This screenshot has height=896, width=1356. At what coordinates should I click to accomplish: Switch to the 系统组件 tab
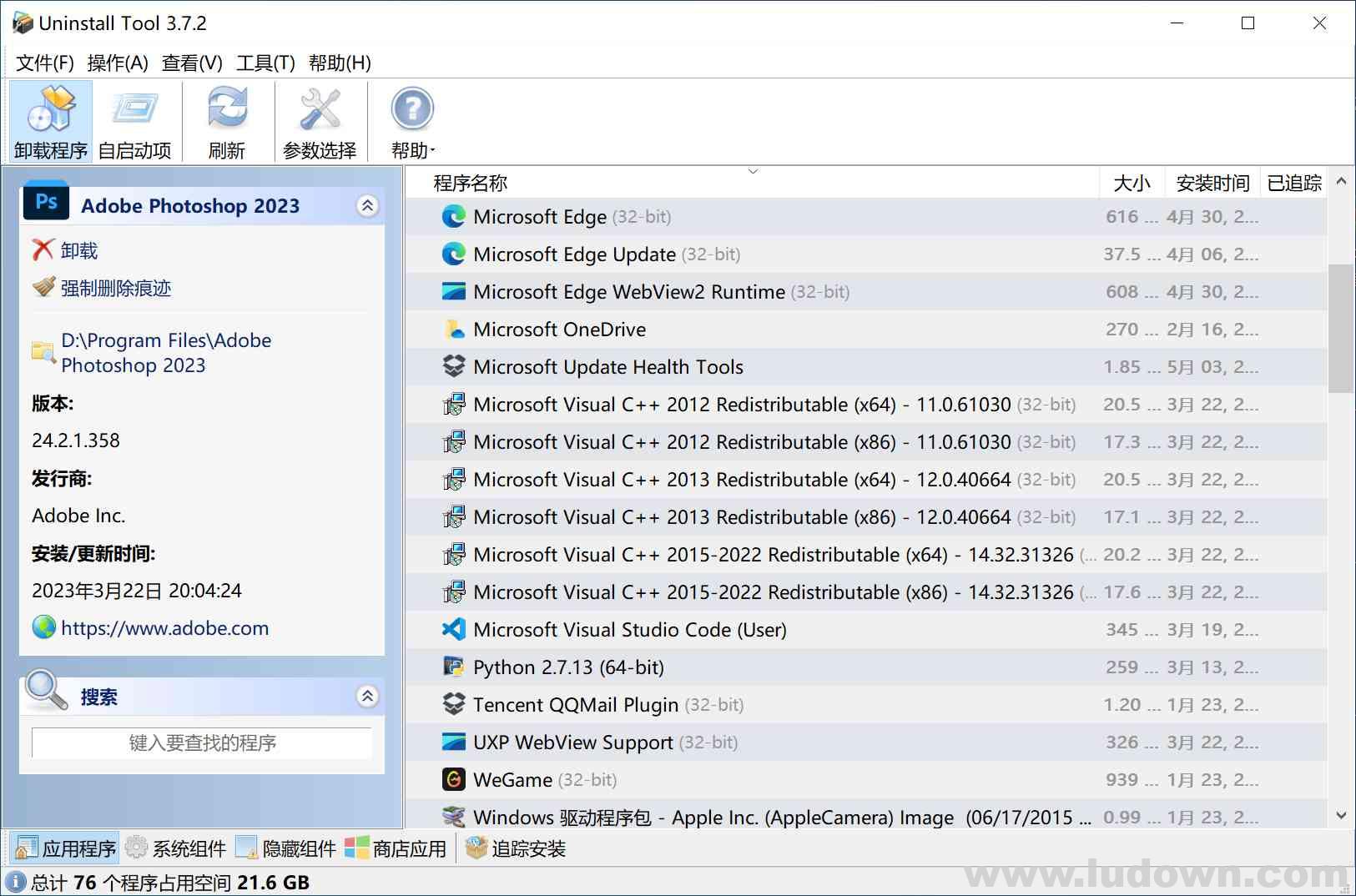(176, 848)
